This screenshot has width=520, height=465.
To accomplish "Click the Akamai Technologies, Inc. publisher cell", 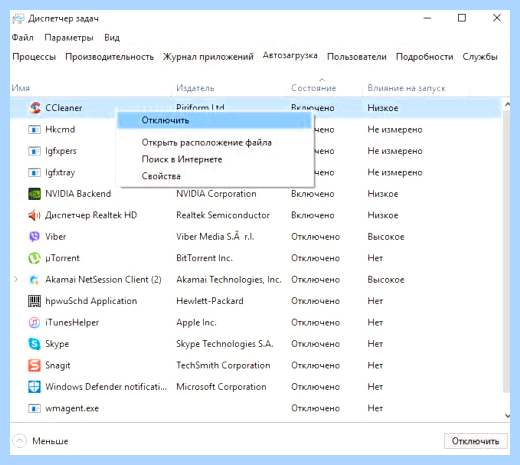I will tap(229, 280).
